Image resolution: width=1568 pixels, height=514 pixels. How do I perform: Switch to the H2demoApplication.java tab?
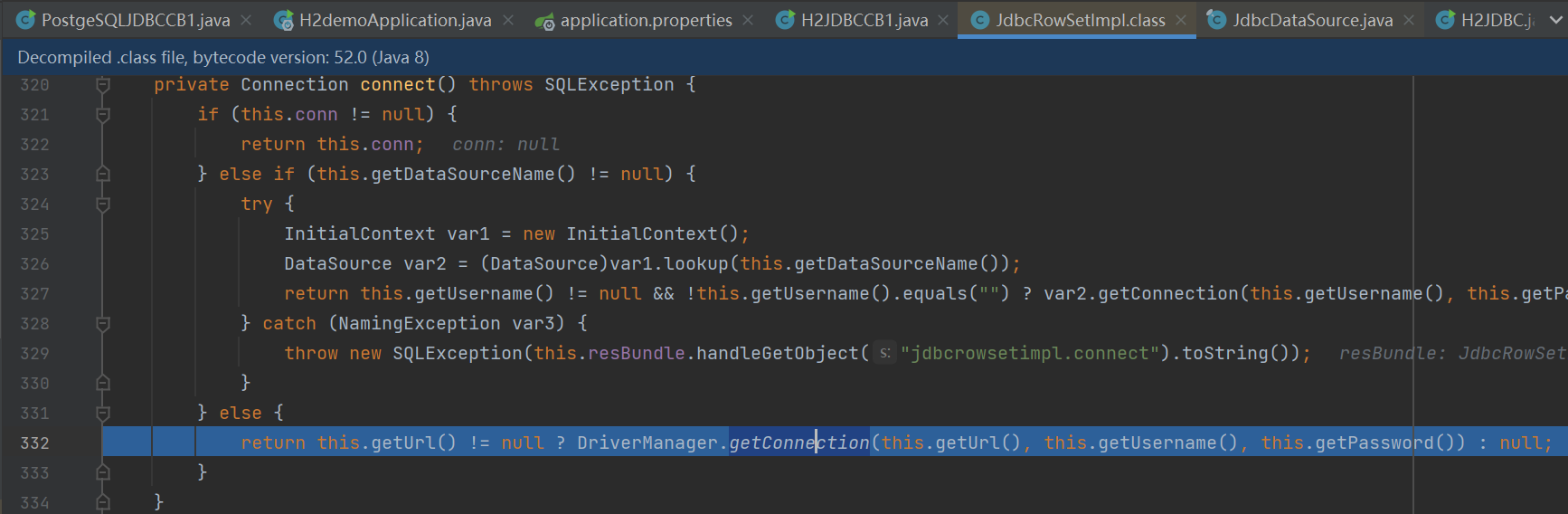click(x=394, y=20)
